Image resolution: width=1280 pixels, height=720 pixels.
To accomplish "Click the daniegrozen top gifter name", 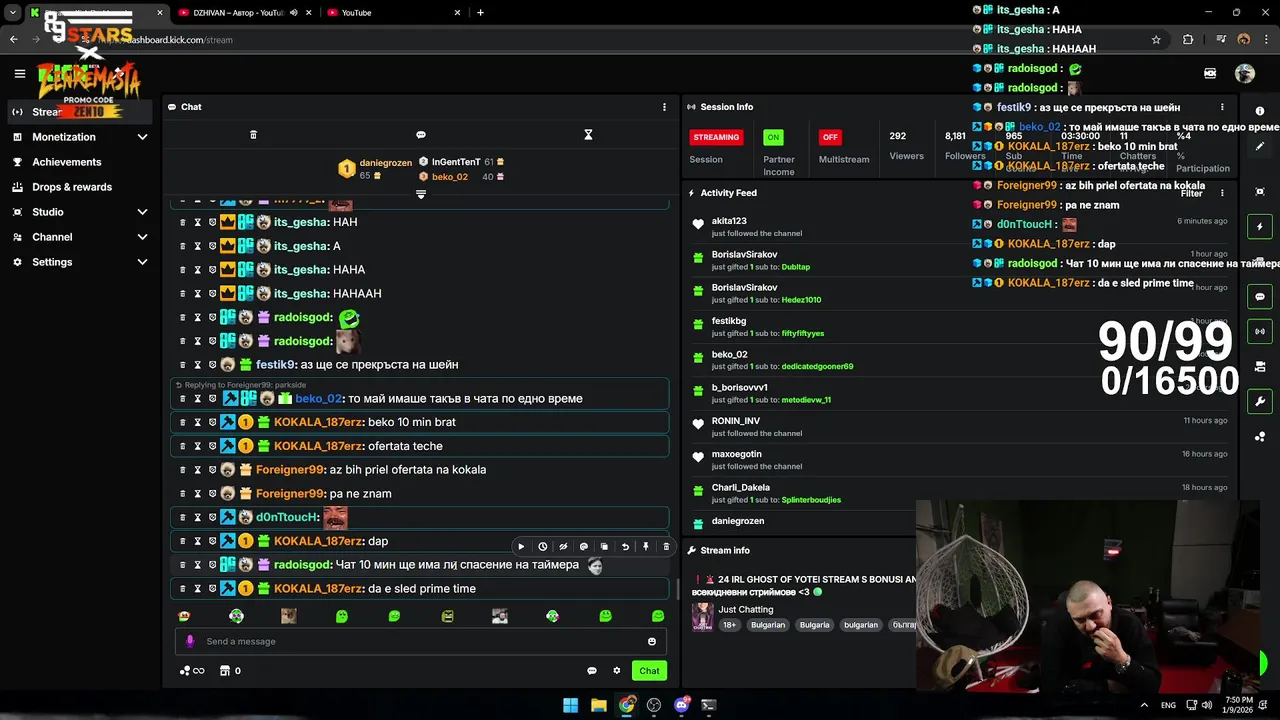I will 385,163.
